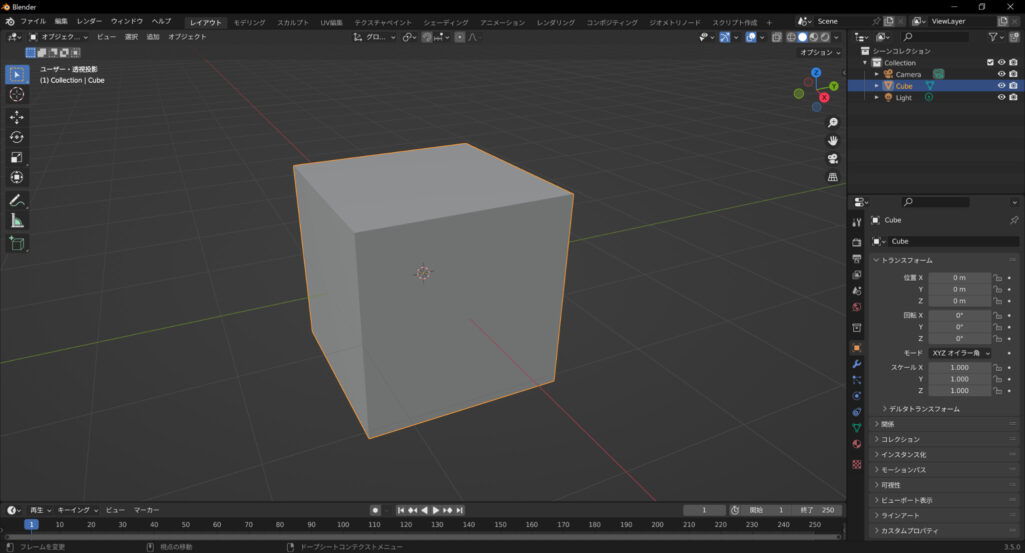
Task: Play the animation forward
Action: click(435, 511)
